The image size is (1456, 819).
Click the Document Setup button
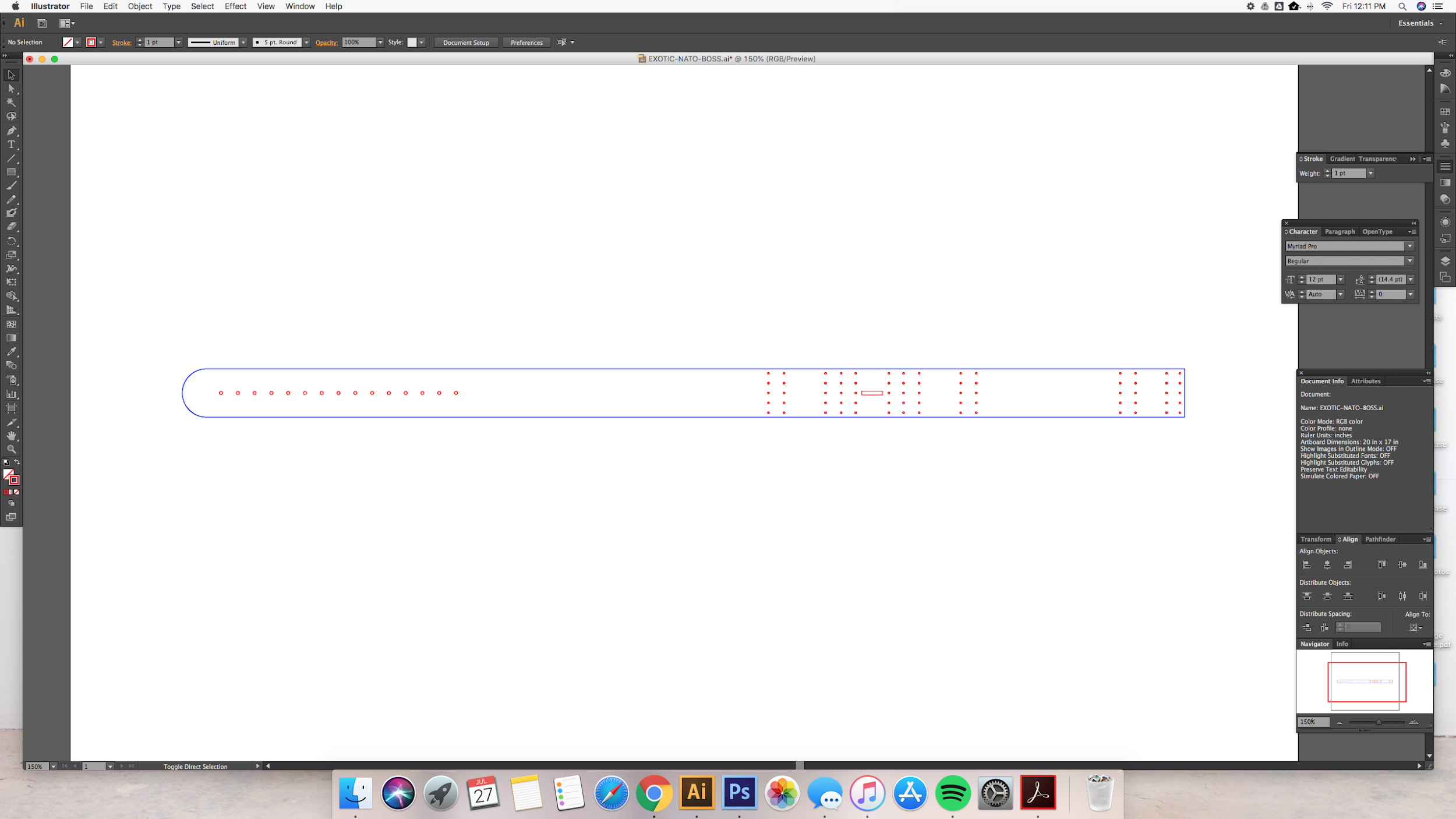coord(466,43)
